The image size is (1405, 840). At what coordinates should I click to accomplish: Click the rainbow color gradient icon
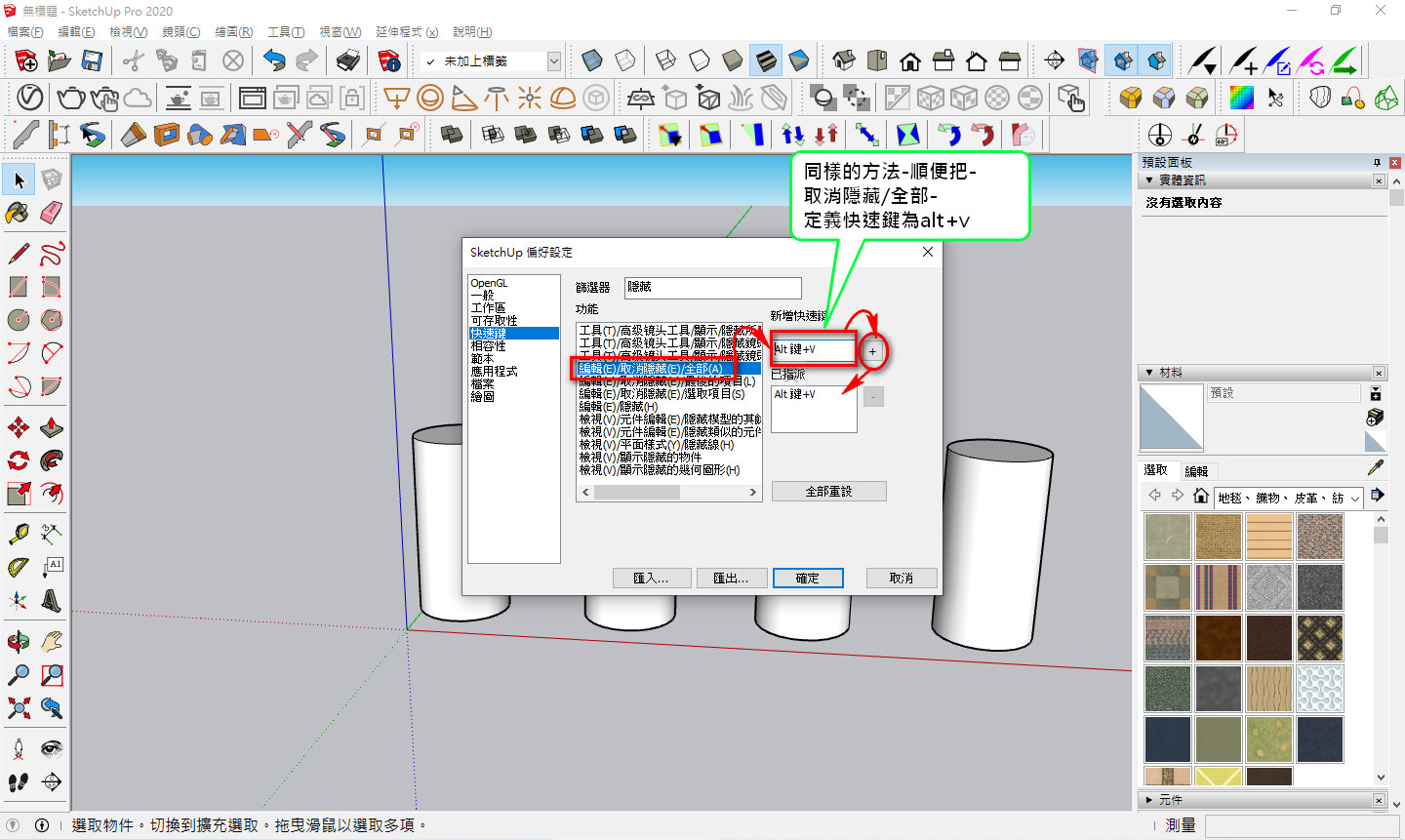point(1241,98)
